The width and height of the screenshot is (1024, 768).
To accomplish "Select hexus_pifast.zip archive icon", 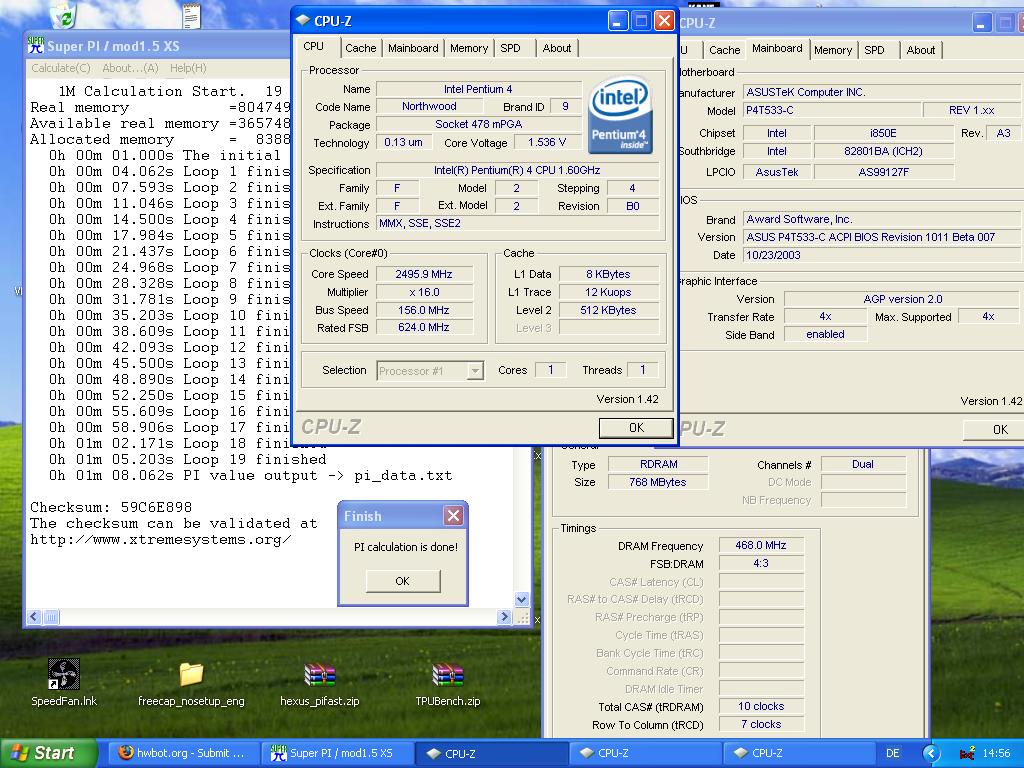I will [x=319, y=675].
